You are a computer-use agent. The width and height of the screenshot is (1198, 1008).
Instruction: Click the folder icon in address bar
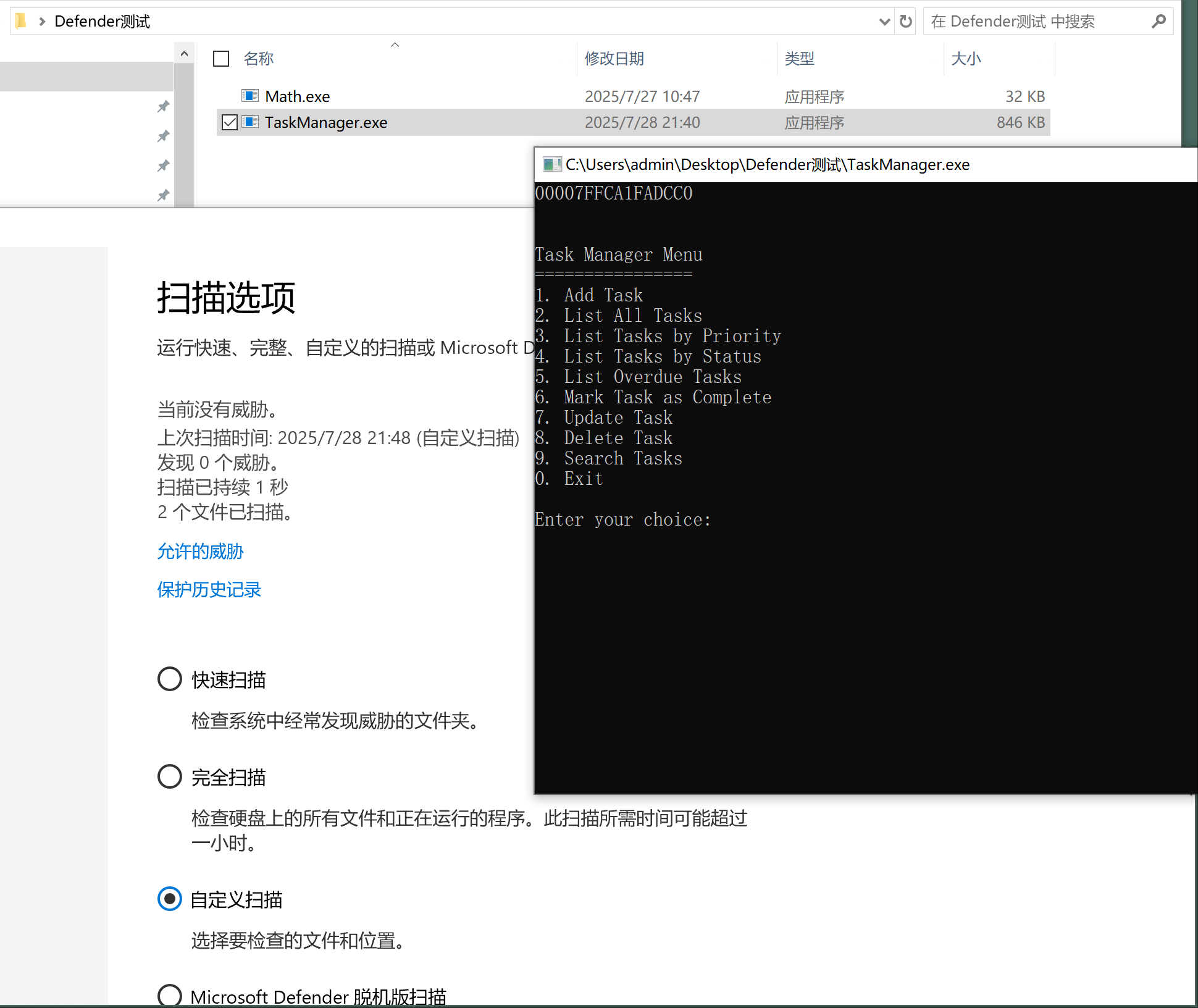(21, 22)
